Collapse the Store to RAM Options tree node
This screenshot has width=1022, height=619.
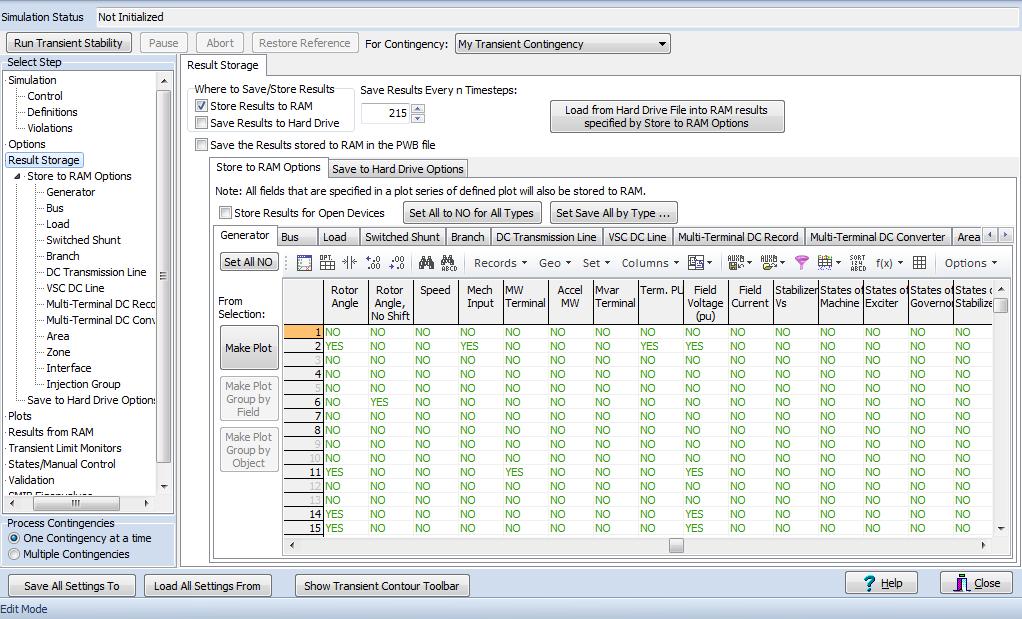pos(17,176)
